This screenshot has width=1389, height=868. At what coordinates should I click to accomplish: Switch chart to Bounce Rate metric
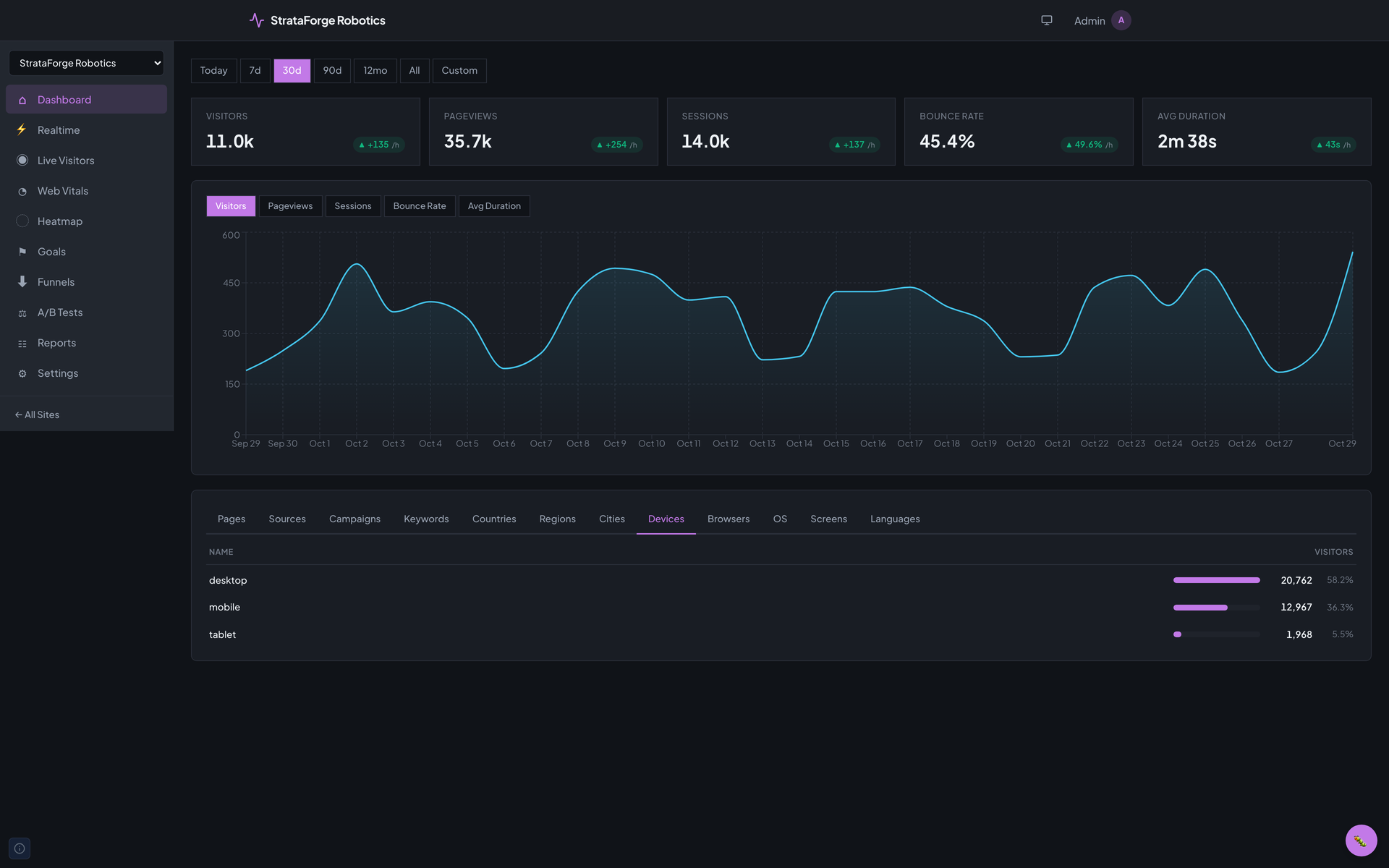[420, 206]
